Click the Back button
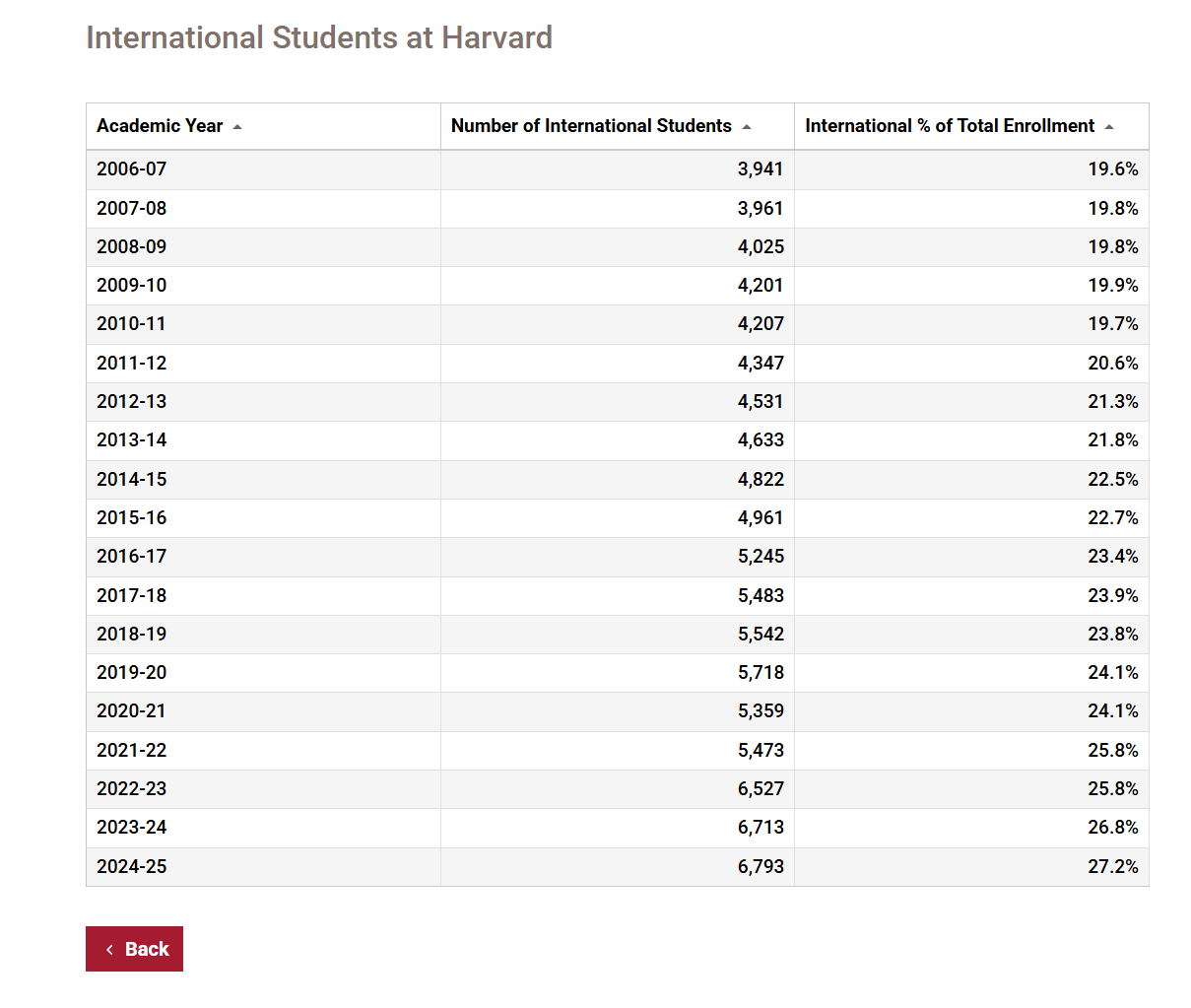The image size is (1191, 1008). (135, 949)
